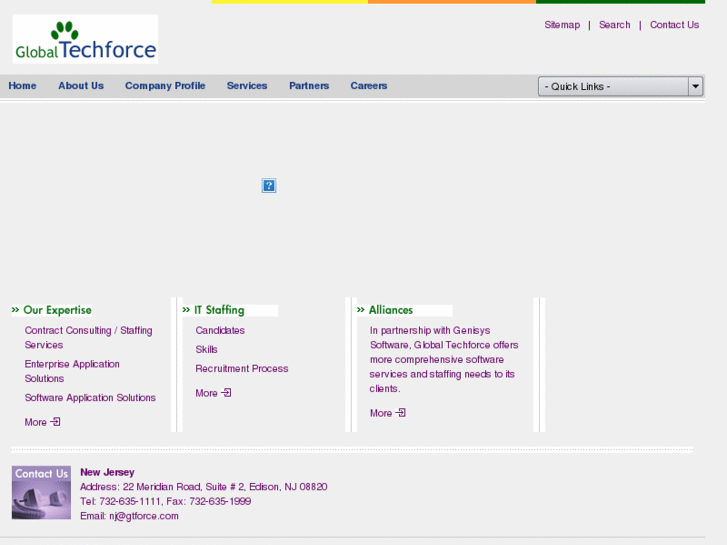Click the Genisys Software partnership paragraph
Screen dimensions: 727x545
[x=444, y=359]
